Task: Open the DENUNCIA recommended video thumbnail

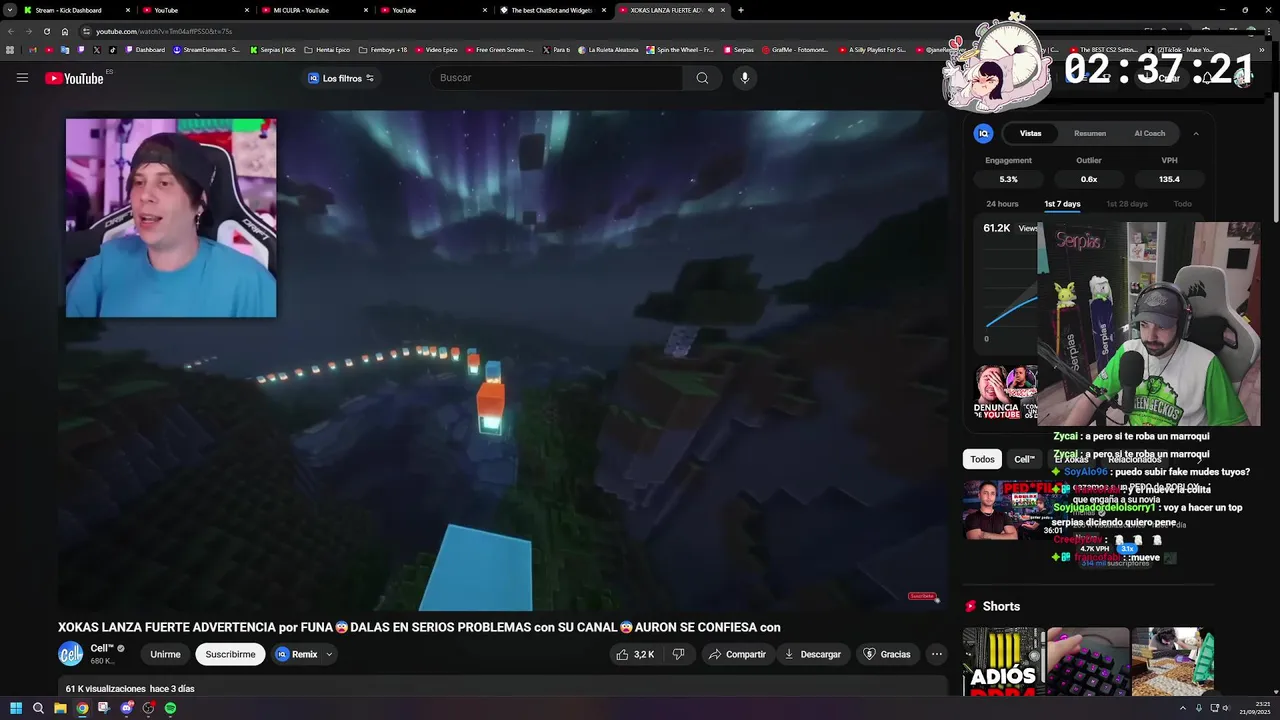Action: pos(1006,392)
